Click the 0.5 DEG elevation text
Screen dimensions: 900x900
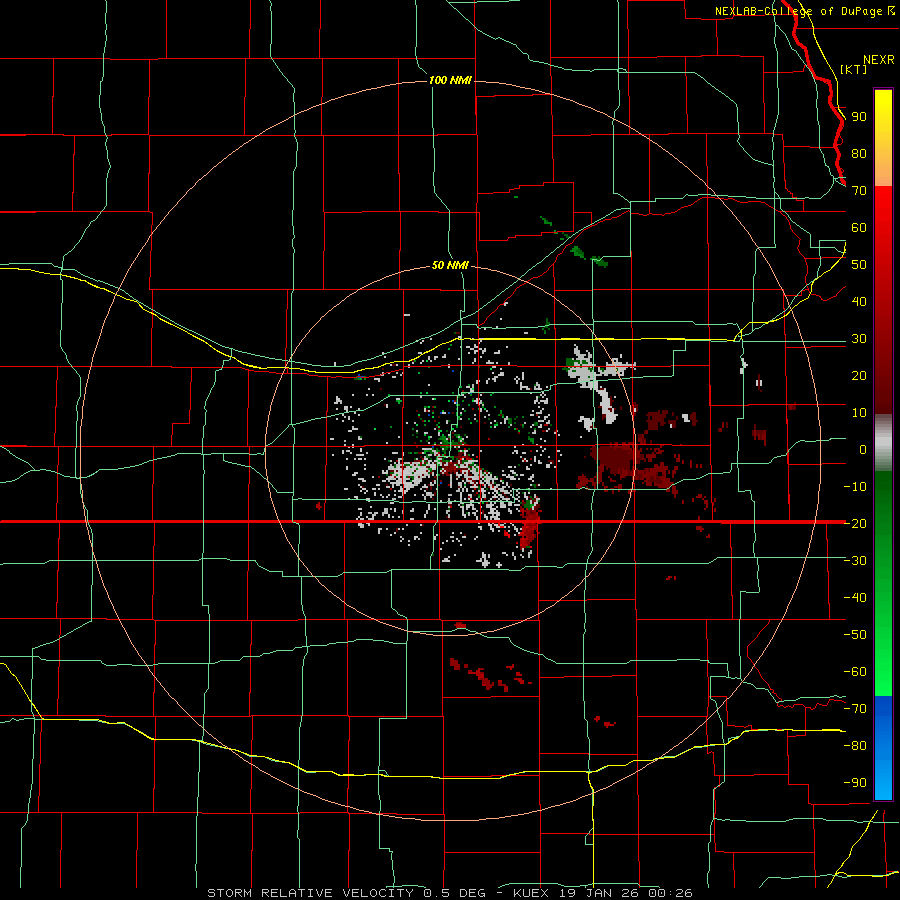[x=455, y=893]
